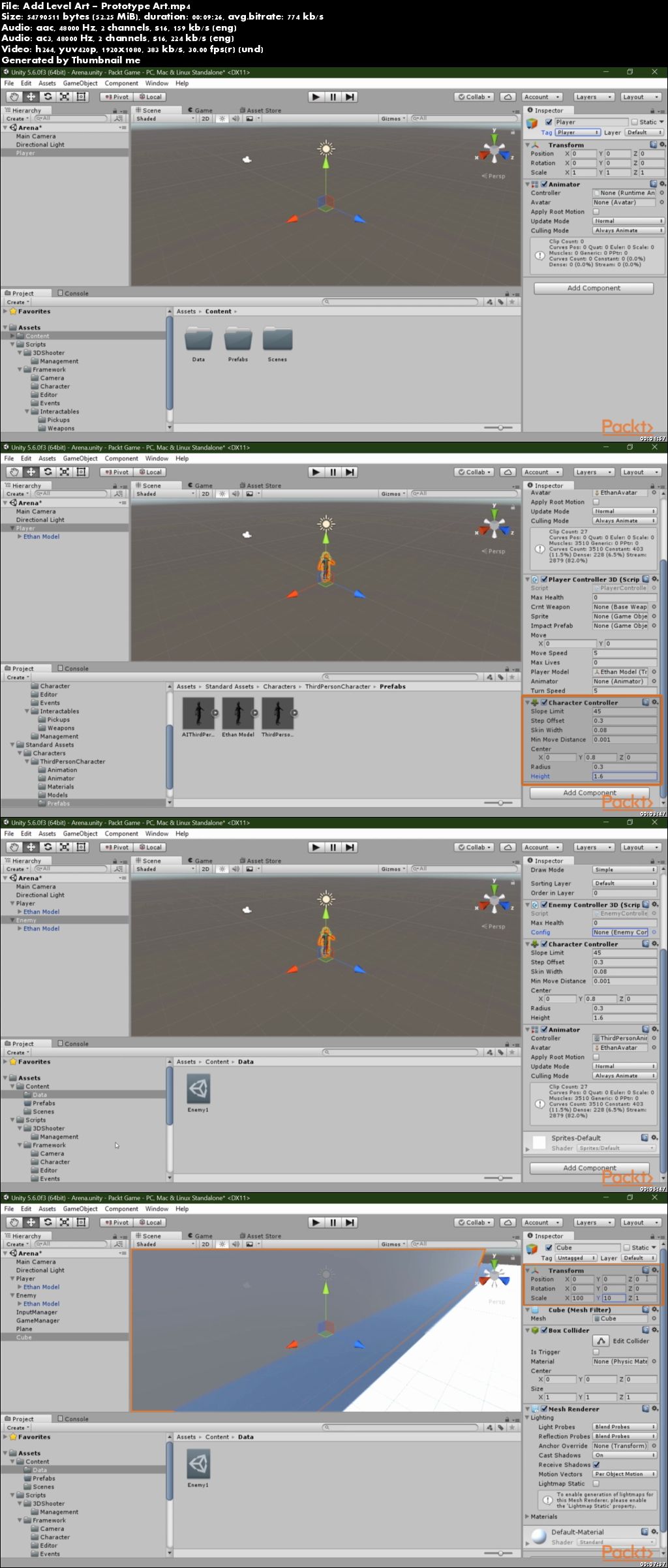Image resolution: width=668 pixels, height=1568 pixels.
Task: Click the Edit Collider icon button
Action: tap(600, 1340)
